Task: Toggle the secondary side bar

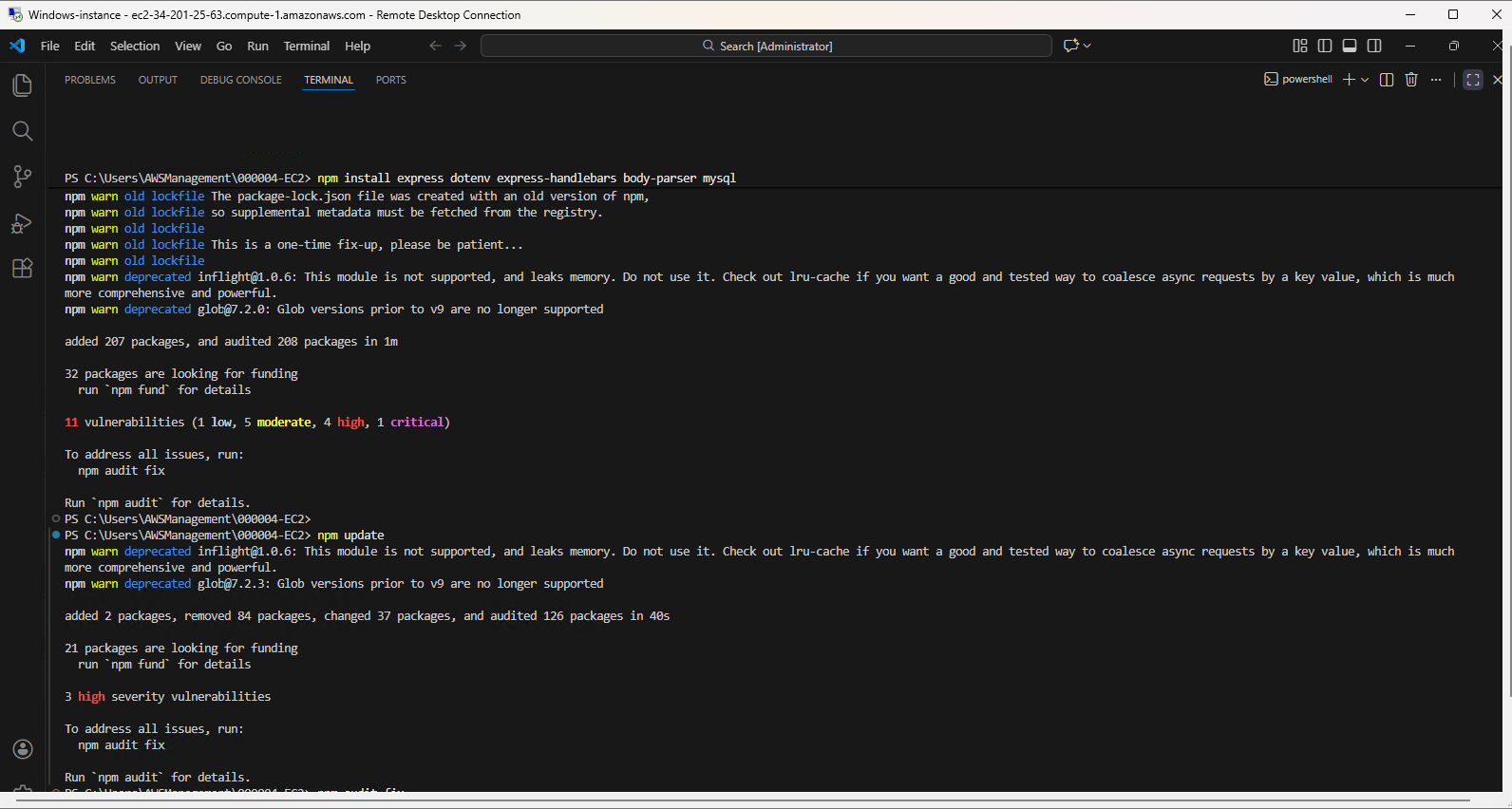Action: click(1374, 46)
